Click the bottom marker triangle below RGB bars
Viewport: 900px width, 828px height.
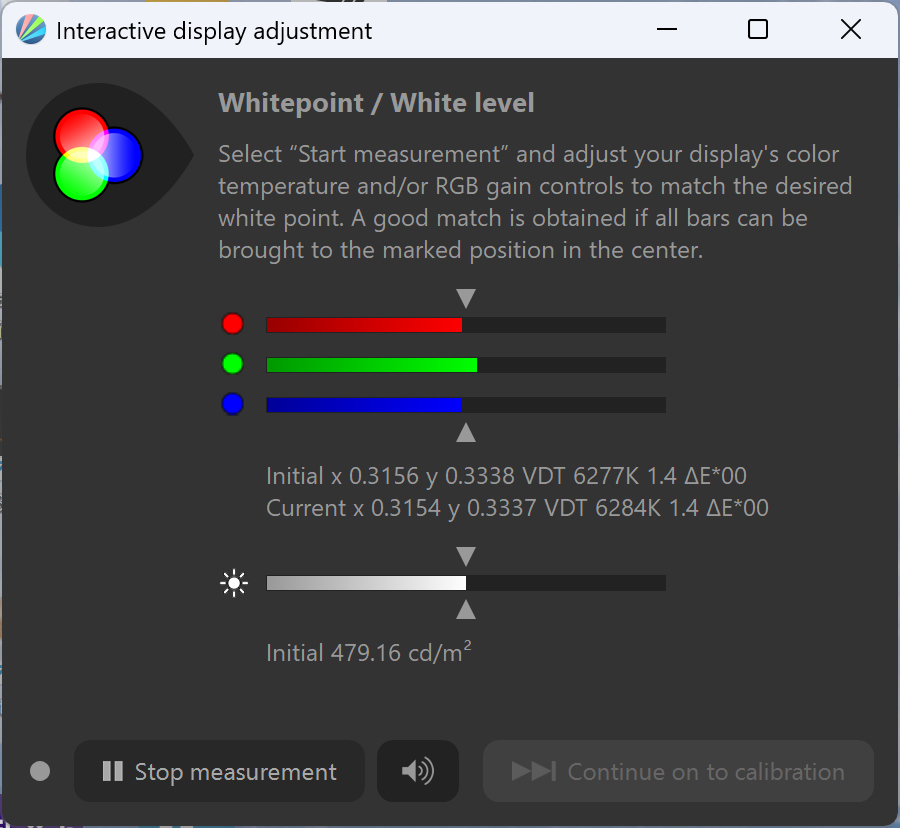pyautogui.click(x=466, y=433)
